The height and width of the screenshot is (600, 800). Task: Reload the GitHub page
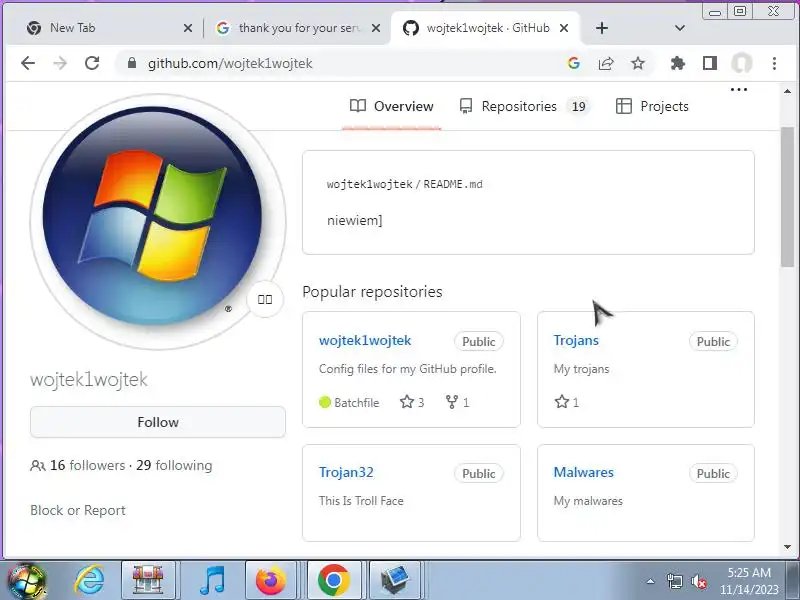click(92, 63)
